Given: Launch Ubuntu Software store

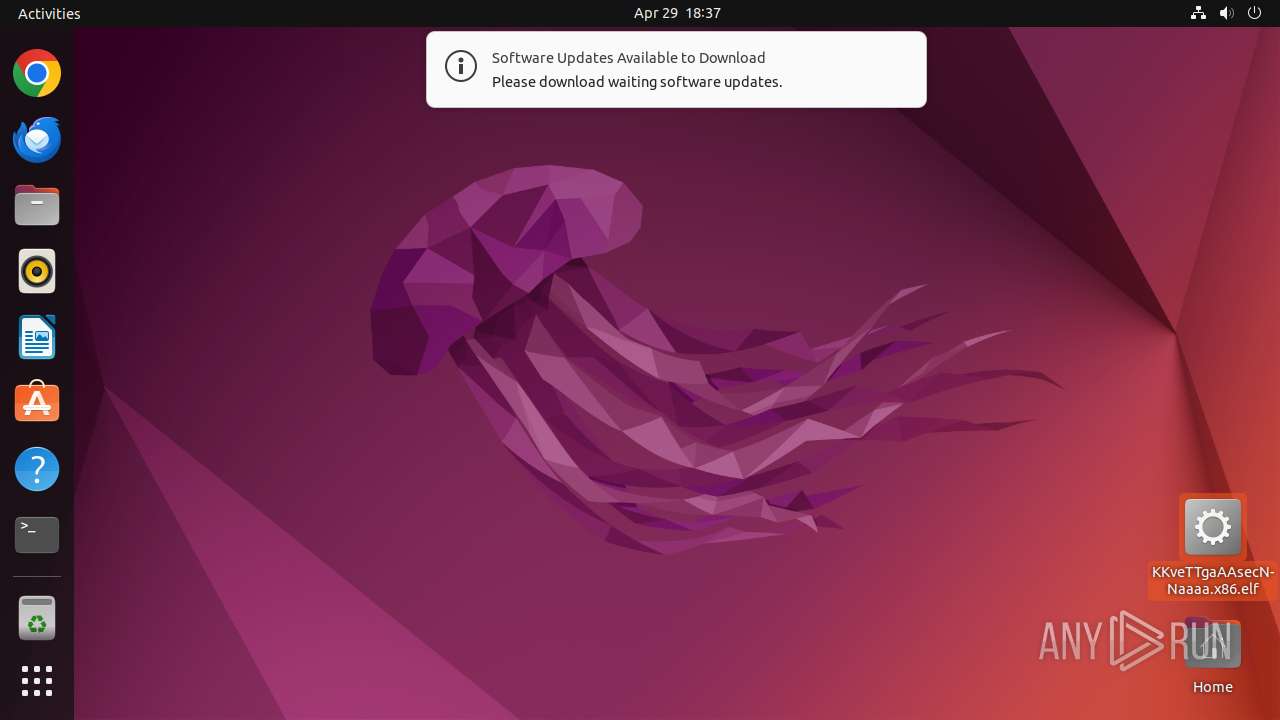Looking at the screenshot, I should click(x=37, y=403).
